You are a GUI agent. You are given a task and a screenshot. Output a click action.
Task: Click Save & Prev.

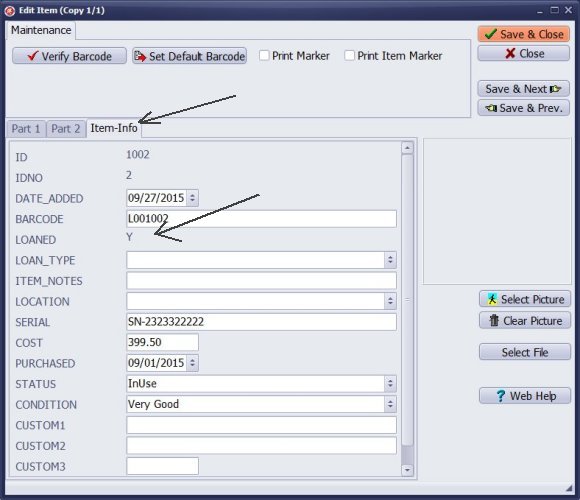523,108
